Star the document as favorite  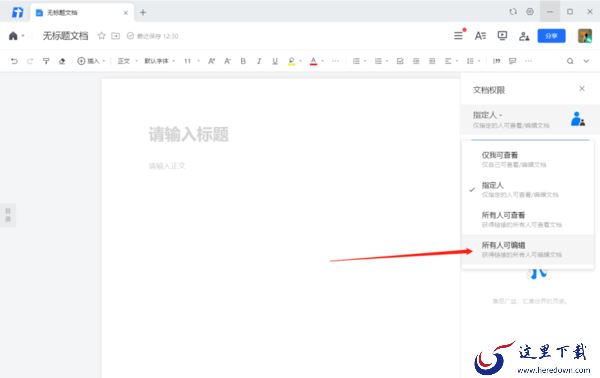[x=101, y=36]
